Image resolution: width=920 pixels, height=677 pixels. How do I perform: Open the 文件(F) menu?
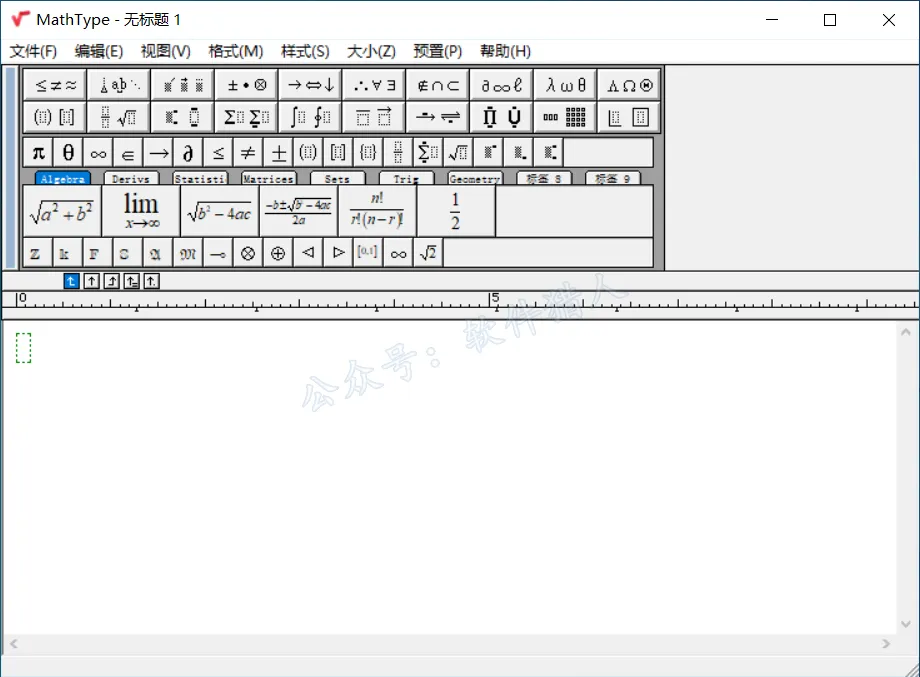point(33,52)
